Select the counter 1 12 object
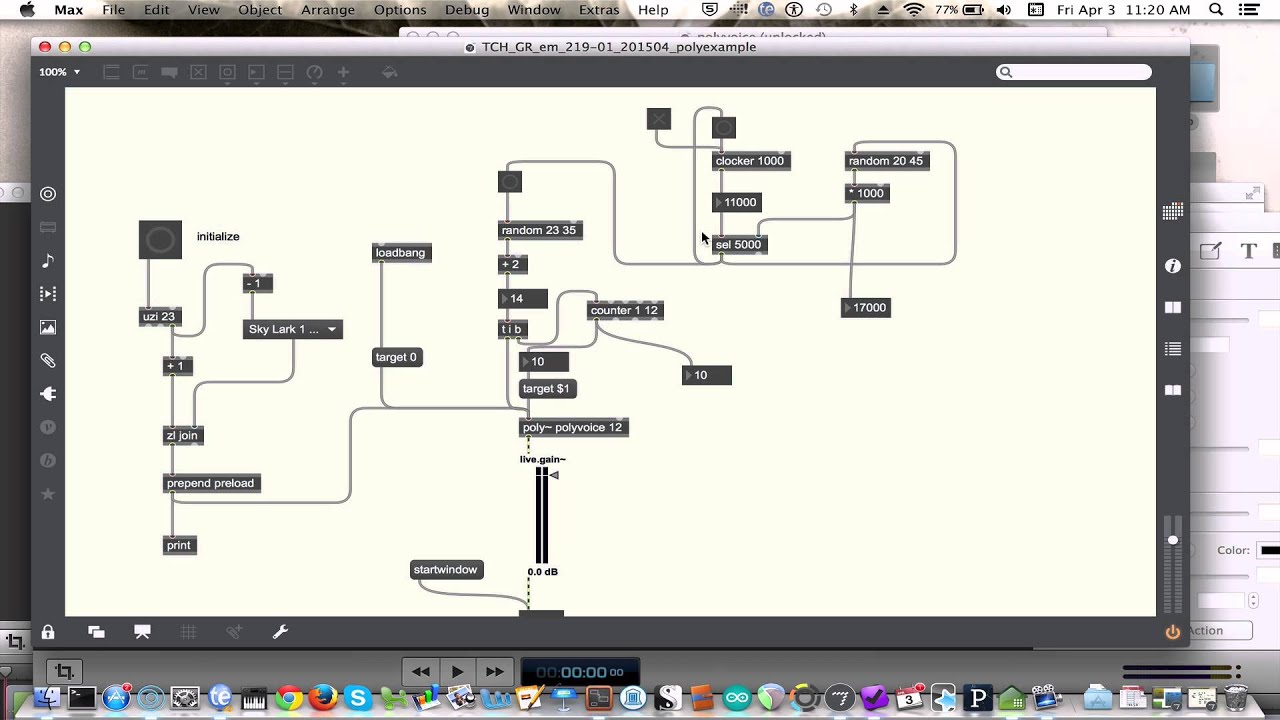The image size is (1280, 720). [624, 310]
